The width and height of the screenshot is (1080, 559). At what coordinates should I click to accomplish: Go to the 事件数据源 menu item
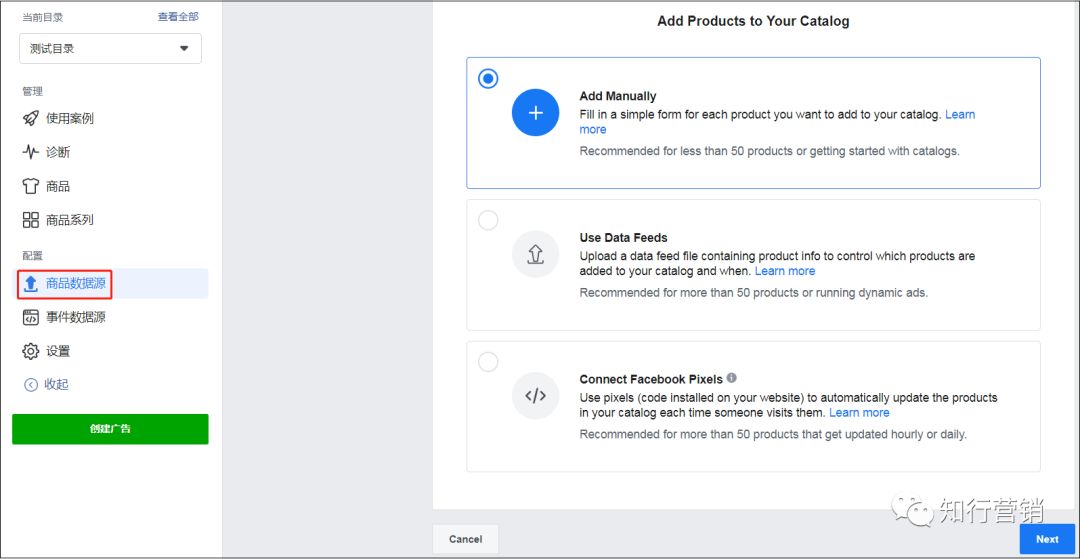tap(75, 317)
